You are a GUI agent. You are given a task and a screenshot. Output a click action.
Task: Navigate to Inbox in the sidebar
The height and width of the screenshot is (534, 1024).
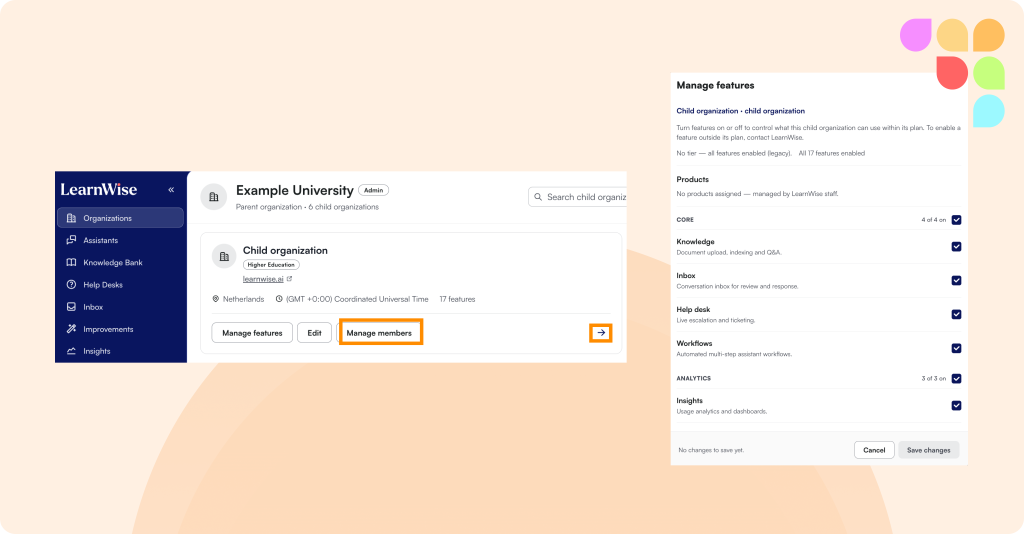[x=93, y=307]
